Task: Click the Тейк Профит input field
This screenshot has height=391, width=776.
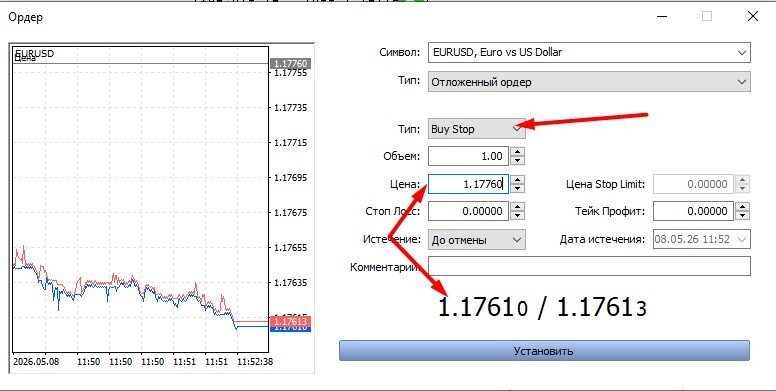Action: point(693,211)
